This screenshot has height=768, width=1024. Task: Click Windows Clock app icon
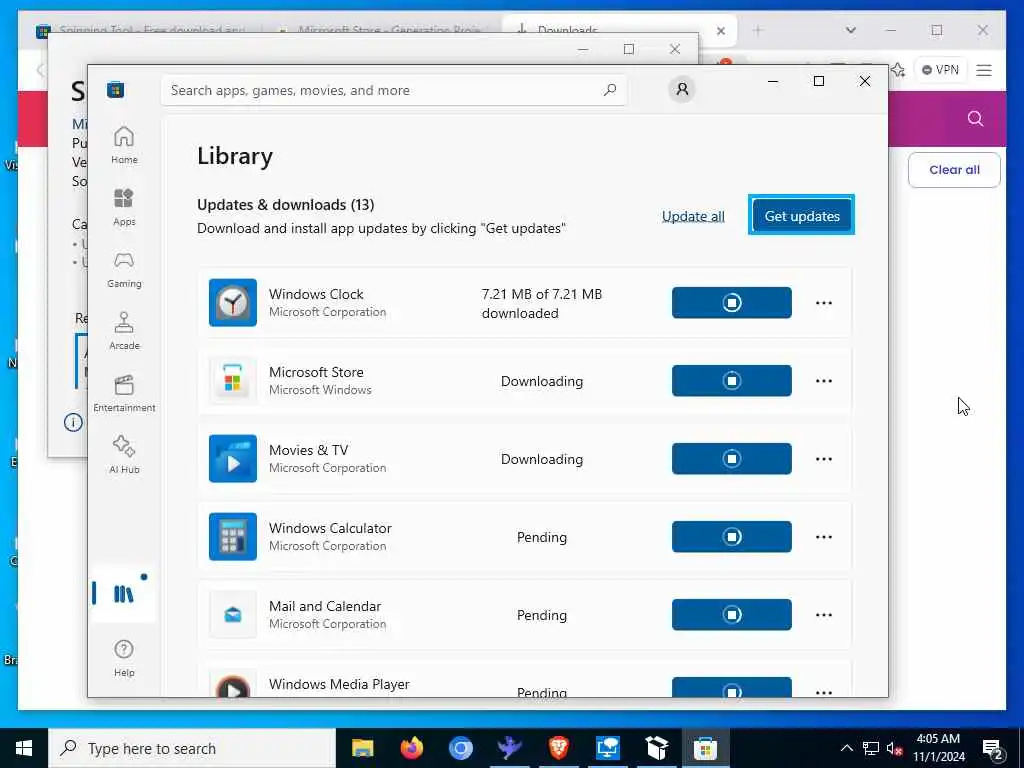232,302
